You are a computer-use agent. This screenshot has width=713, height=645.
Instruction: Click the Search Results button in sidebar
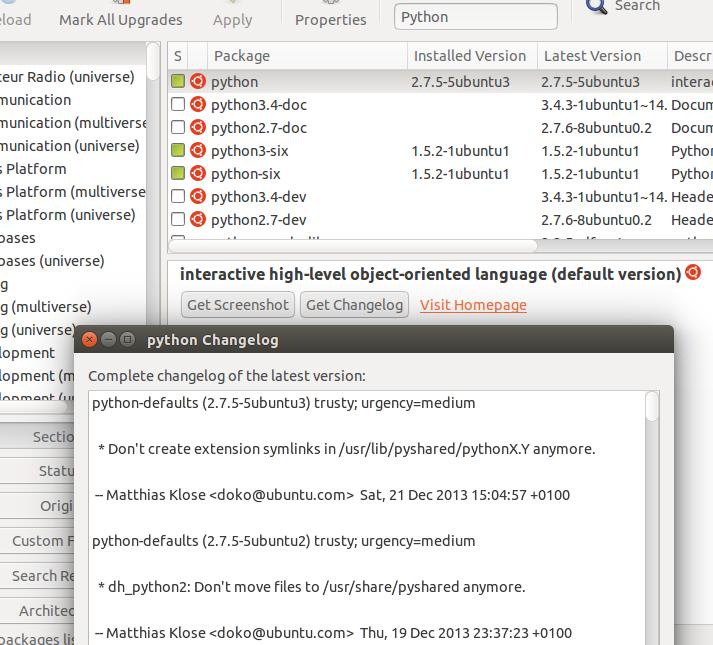click(37, 575)
